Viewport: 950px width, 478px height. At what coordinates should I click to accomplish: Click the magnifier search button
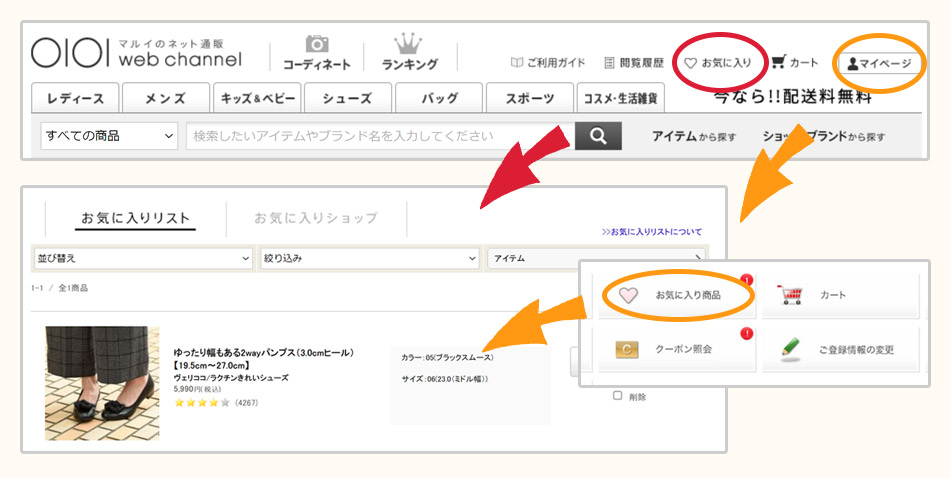point(598,136)
